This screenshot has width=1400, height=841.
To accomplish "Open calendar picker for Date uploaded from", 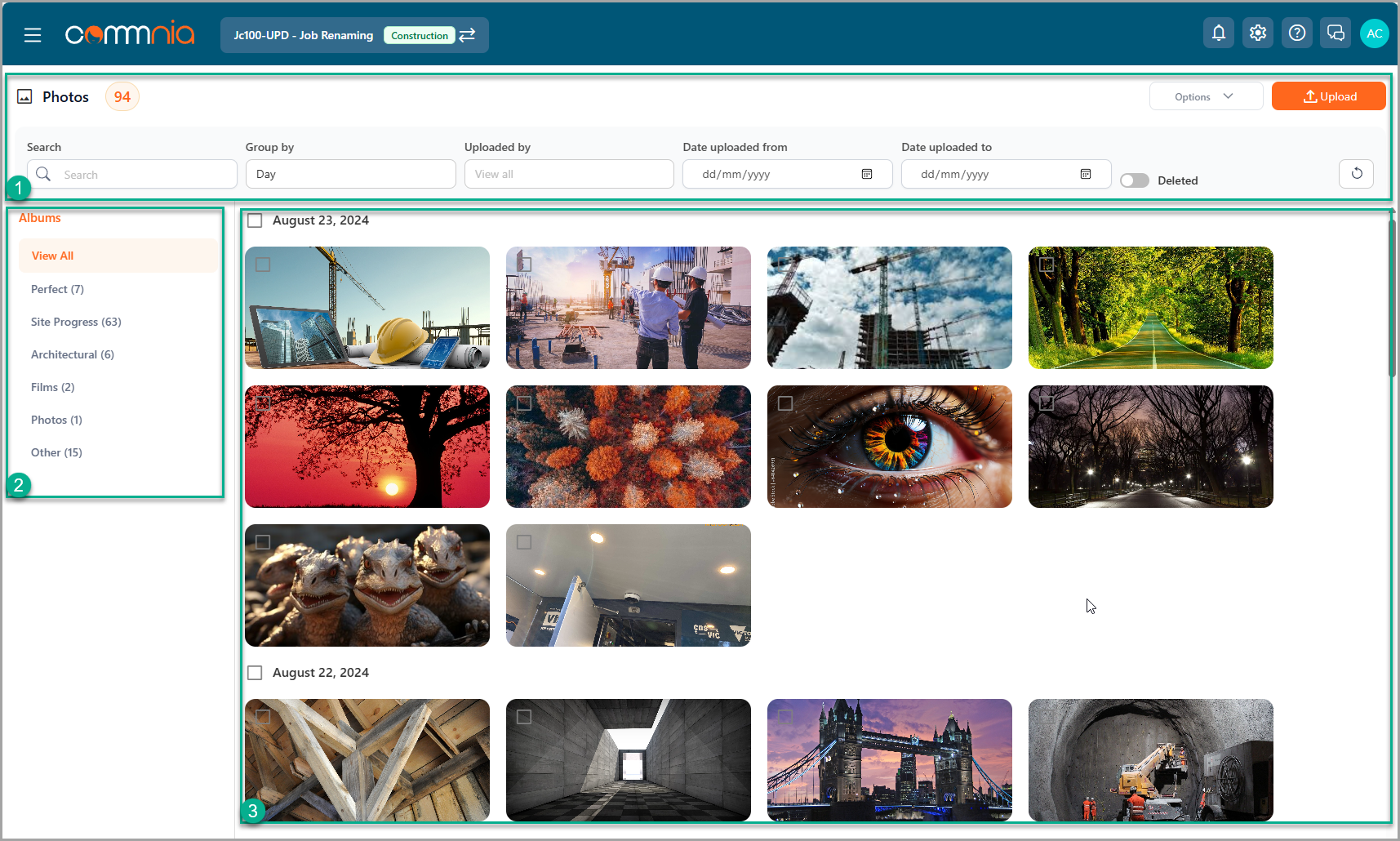I will coord(867,174).
